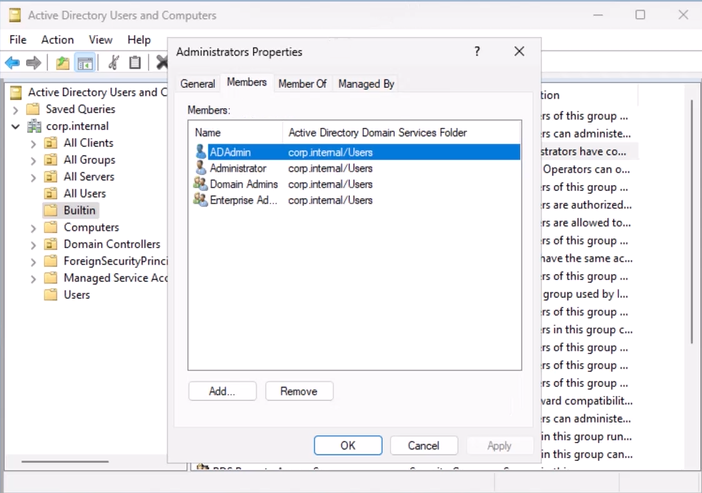Click the Forward arrow toolbar icon

[x=34, y=63]
